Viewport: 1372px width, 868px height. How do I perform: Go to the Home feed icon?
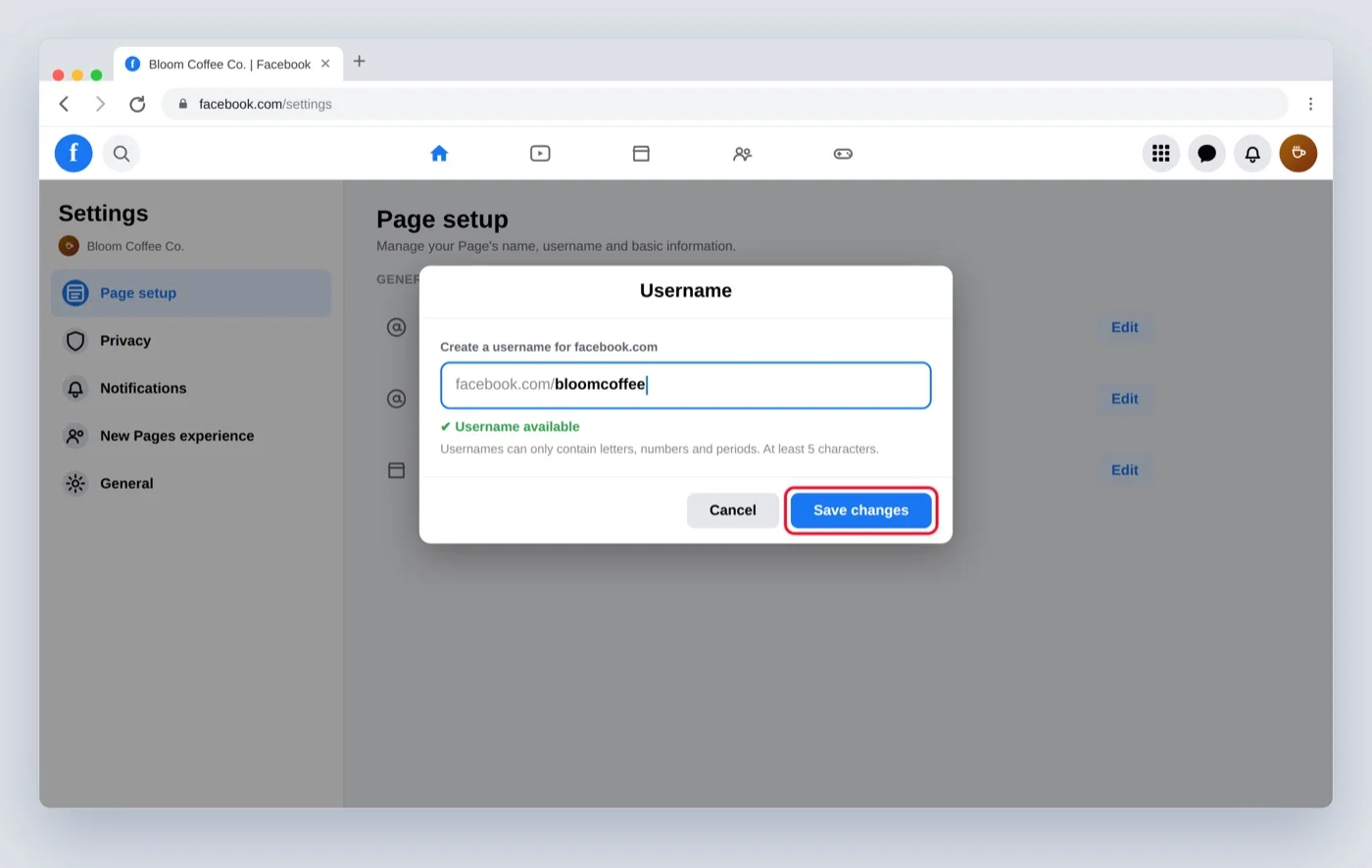pyautogui.click(x=439, y=153)
